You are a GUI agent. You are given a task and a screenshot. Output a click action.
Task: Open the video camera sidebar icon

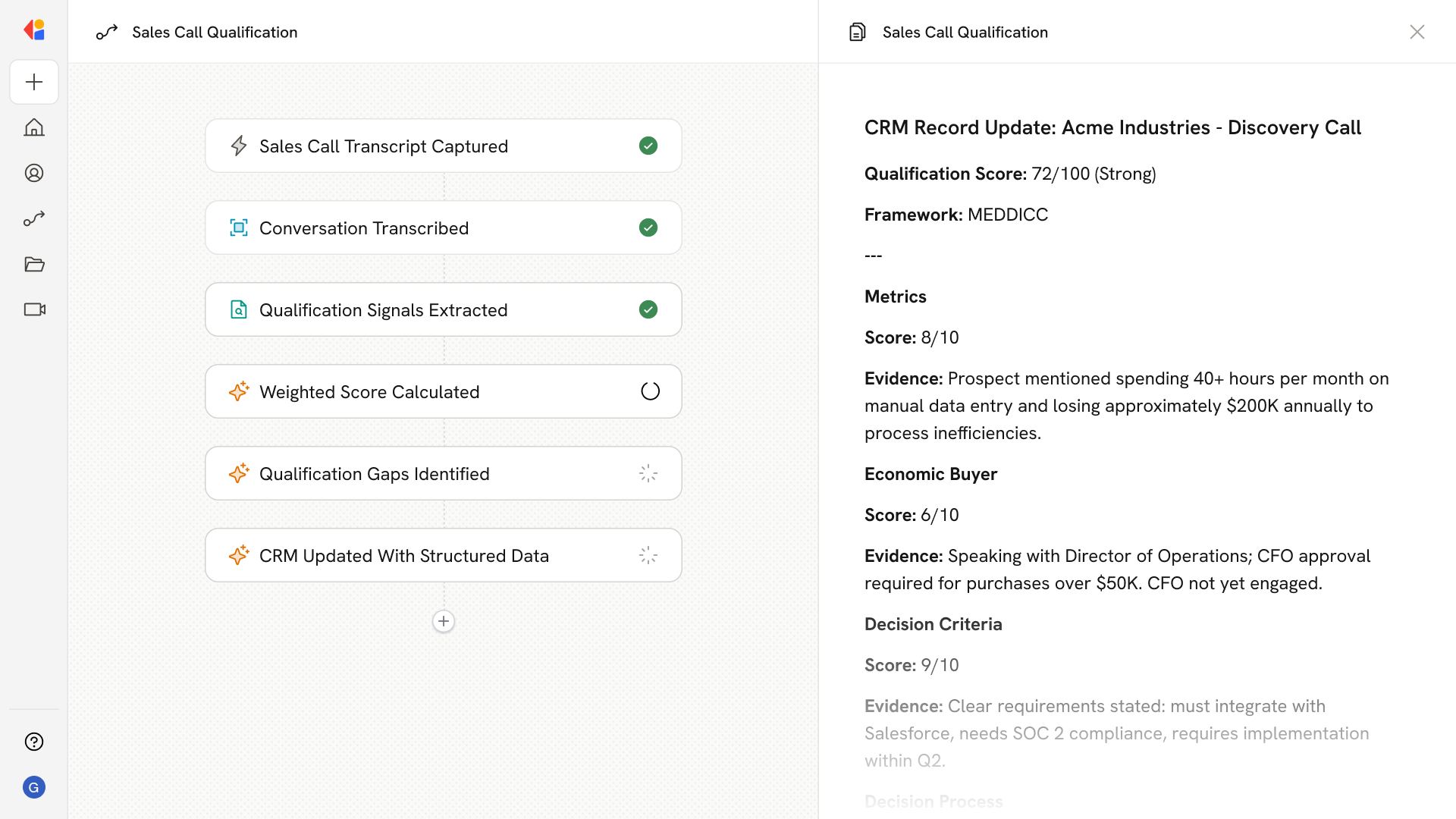pyautogui.click(x=34, y=309)
